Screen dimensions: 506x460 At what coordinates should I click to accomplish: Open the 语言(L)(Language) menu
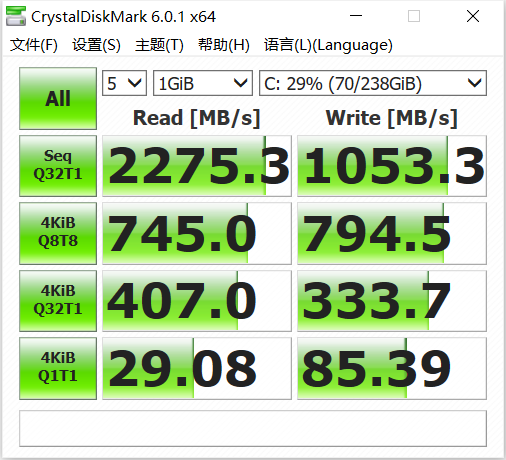point(328,45)
